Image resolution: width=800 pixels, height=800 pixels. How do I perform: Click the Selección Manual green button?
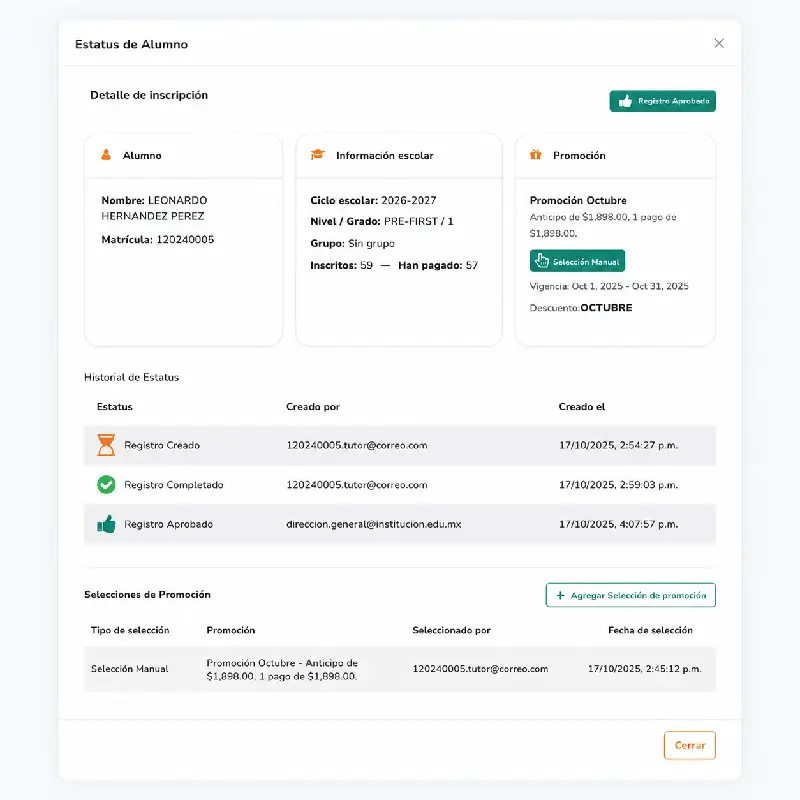pos(577,261)
